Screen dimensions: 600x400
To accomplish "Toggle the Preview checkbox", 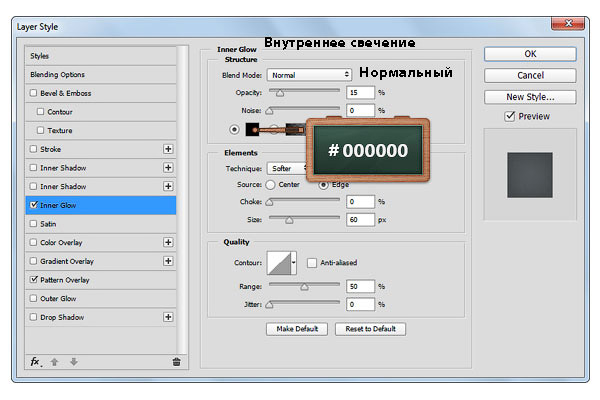I will (510, 116).
